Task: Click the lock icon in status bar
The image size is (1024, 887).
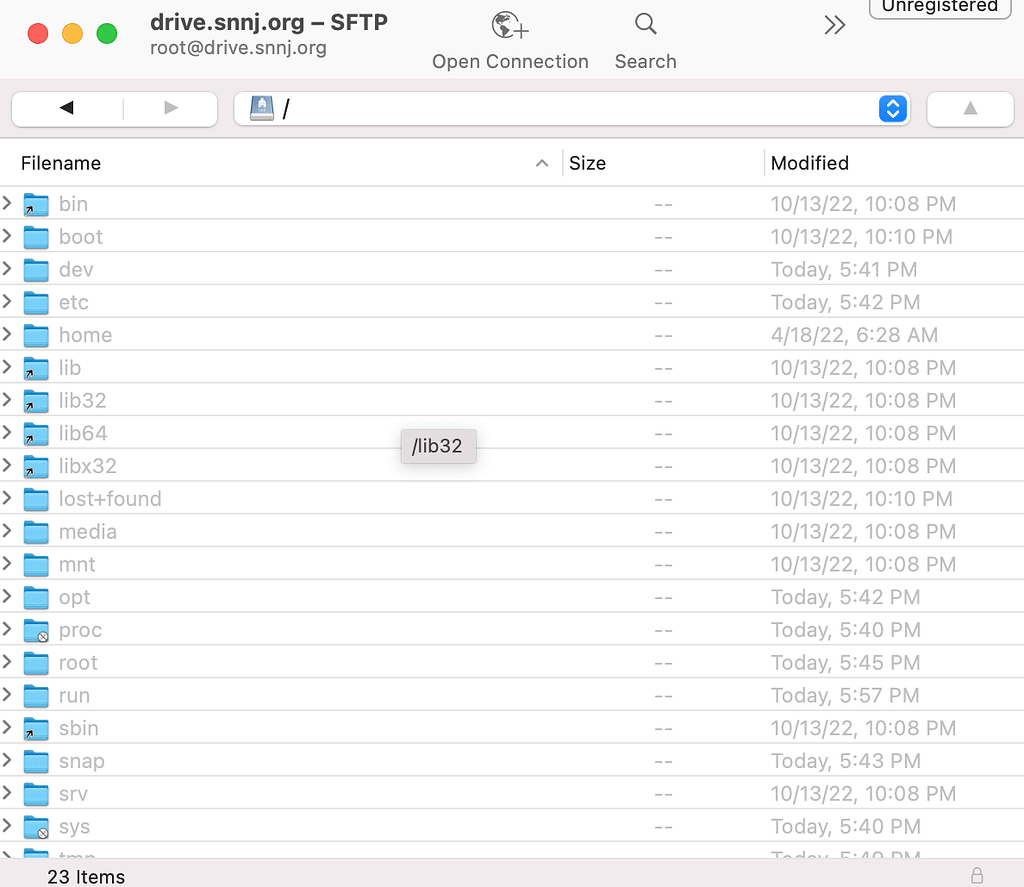Action: 977,875
